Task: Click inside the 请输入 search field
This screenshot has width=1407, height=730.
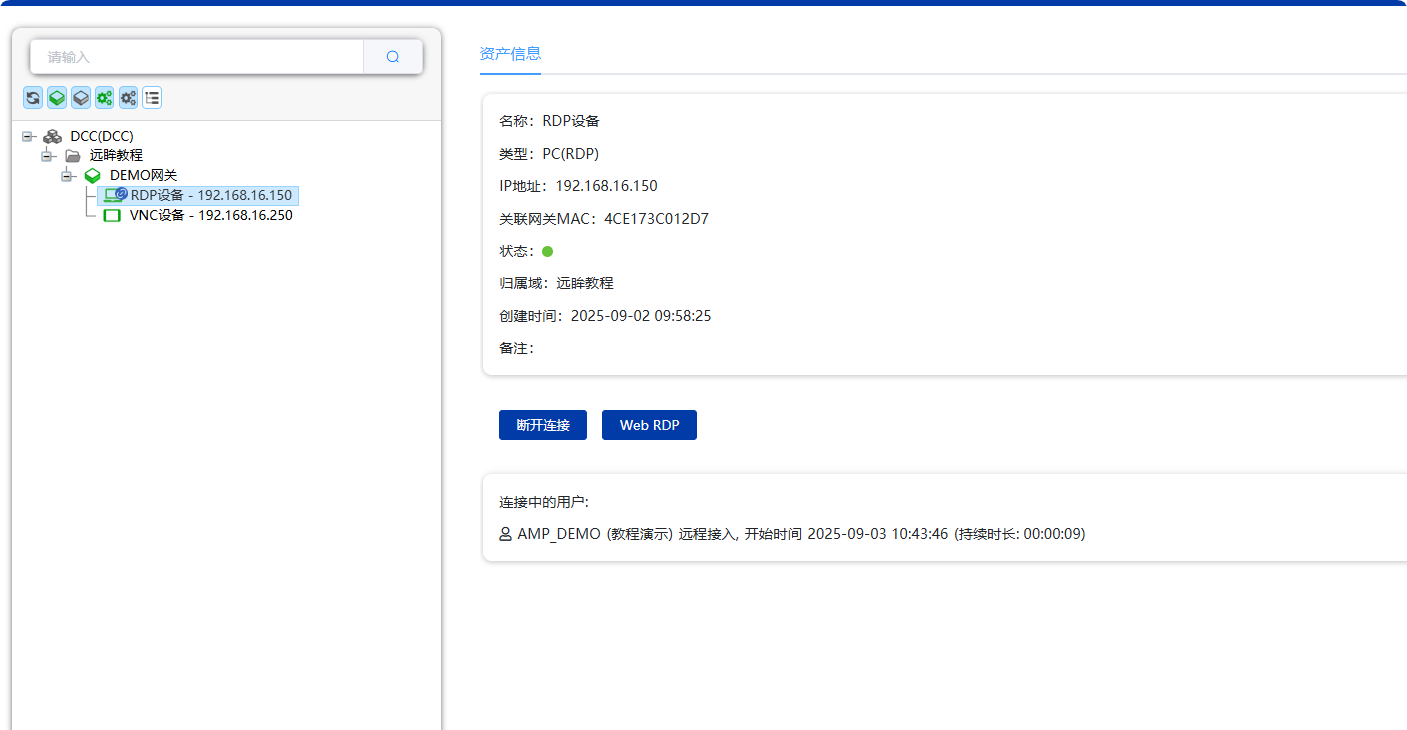Action: coord(195,56)
